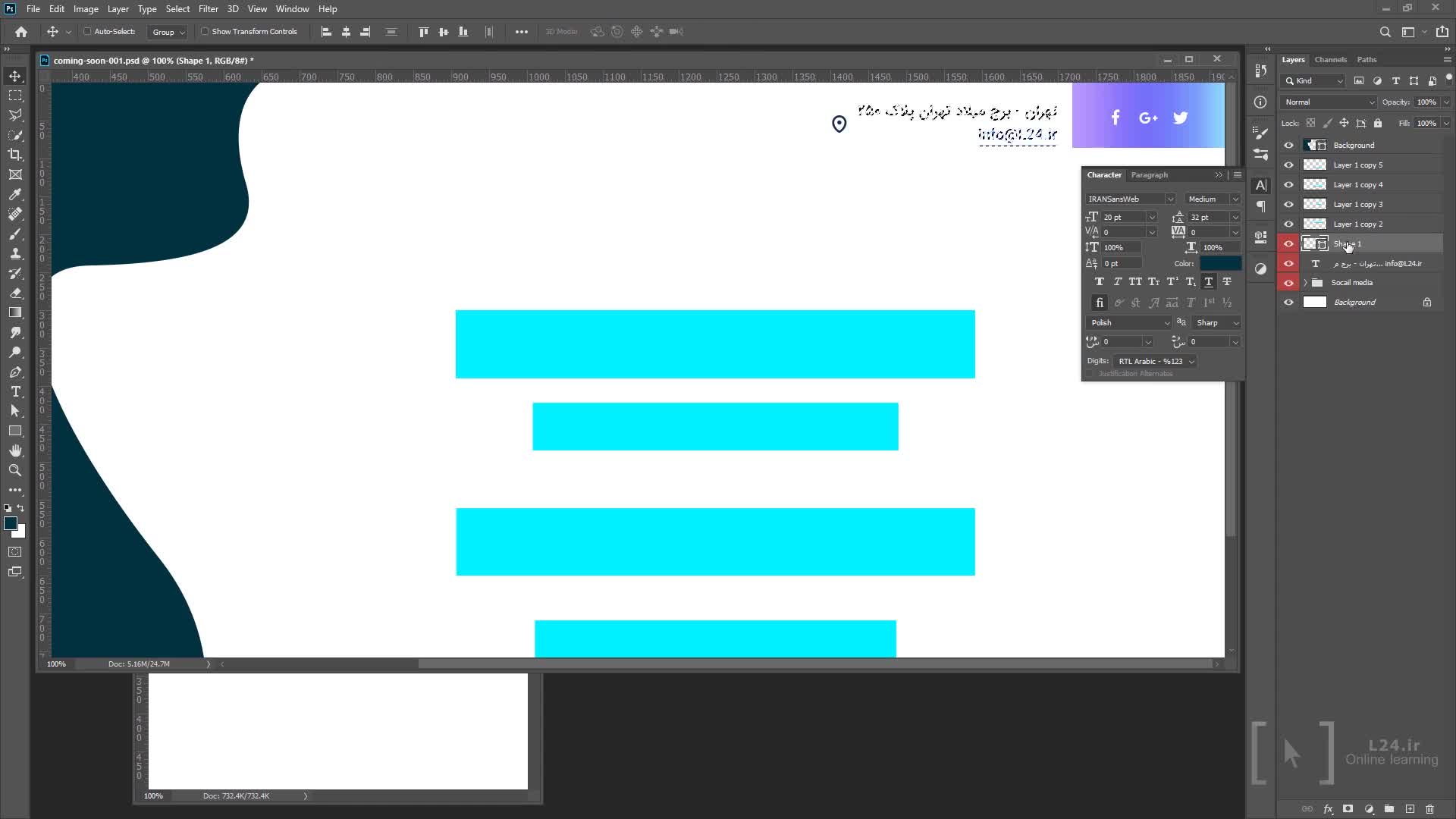1456x819 pixels.
Task: Enable Show Transform Controls checkbox
Action: [205, 32]
